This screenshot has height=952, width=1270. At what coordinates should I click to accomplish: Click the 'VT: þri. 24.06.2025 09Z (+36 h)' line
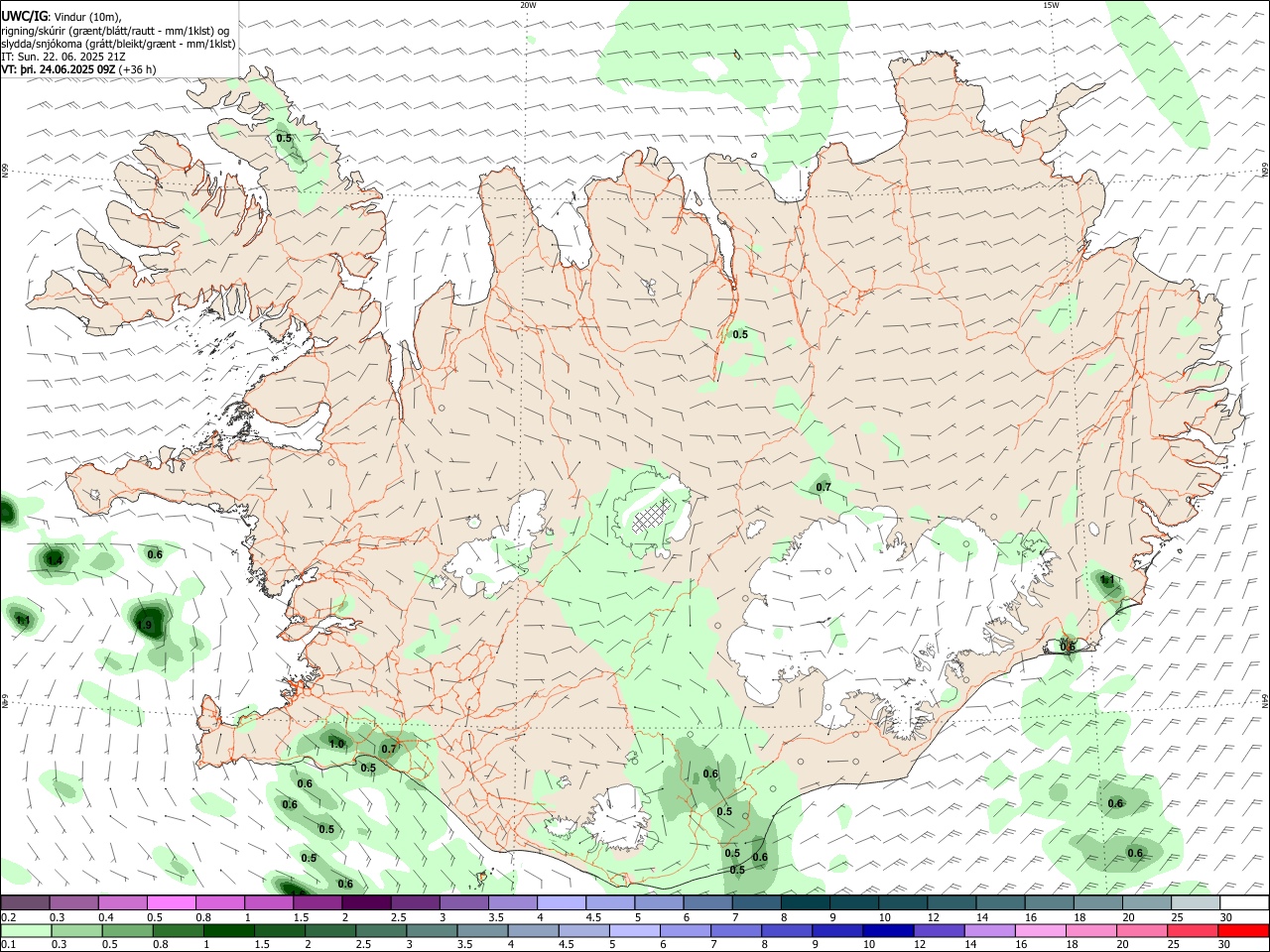coord(79,69)
